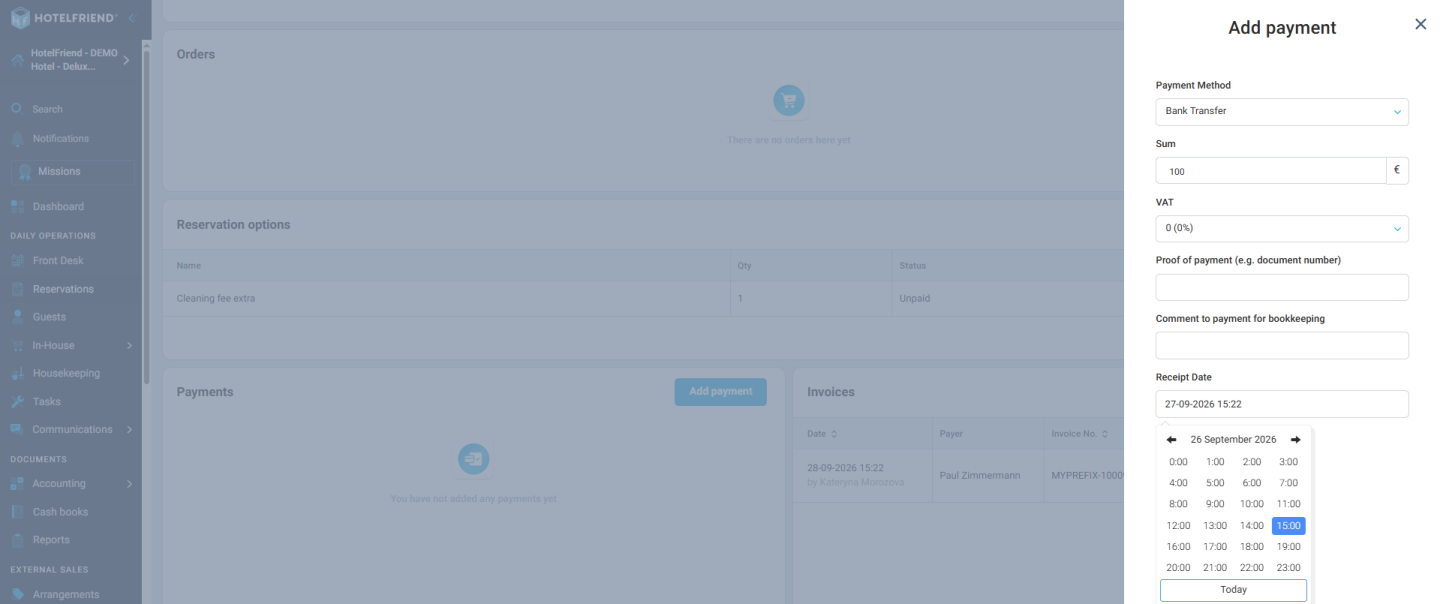The height and width of the screenshot is (604, 1440).
Task: Click the Today button in picker
Action: point(1233,590)
